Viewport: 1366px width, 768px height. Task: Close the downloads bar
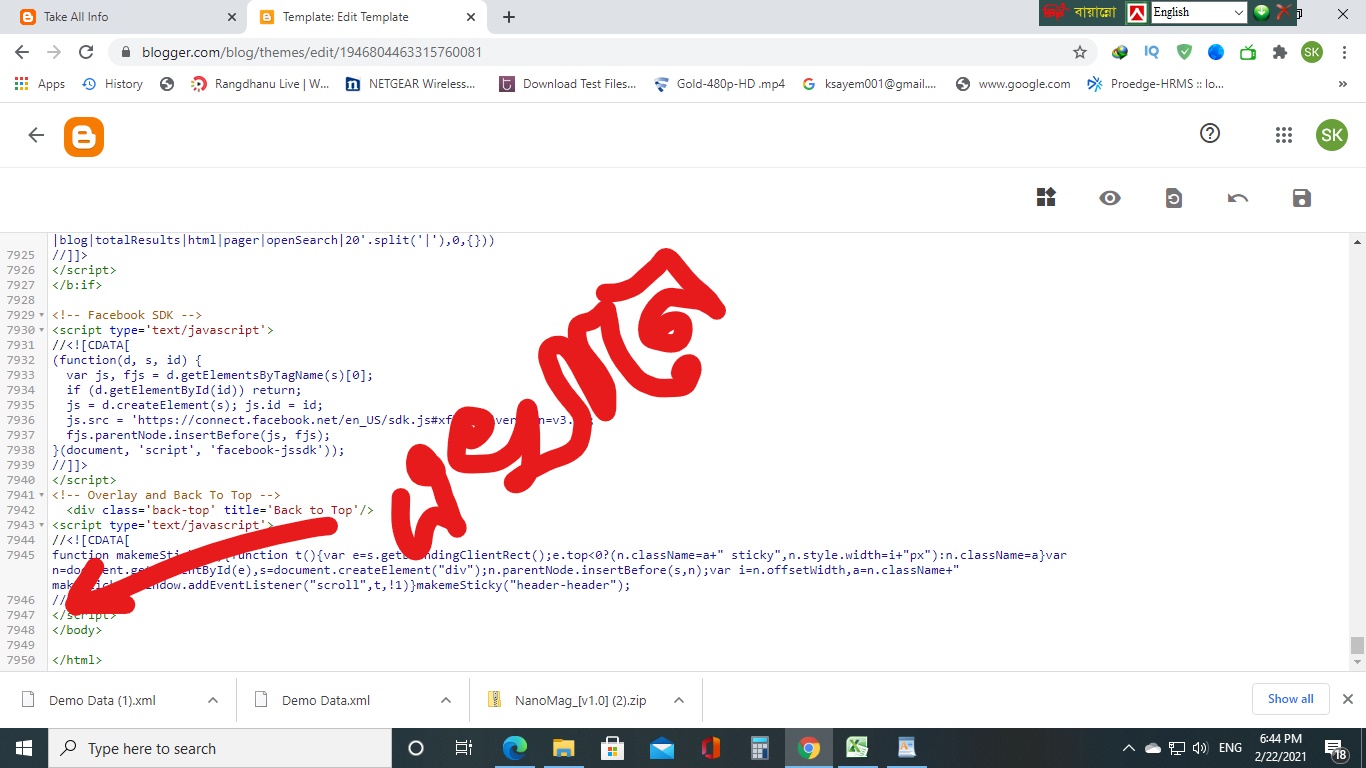click(x=1347, y=699)
